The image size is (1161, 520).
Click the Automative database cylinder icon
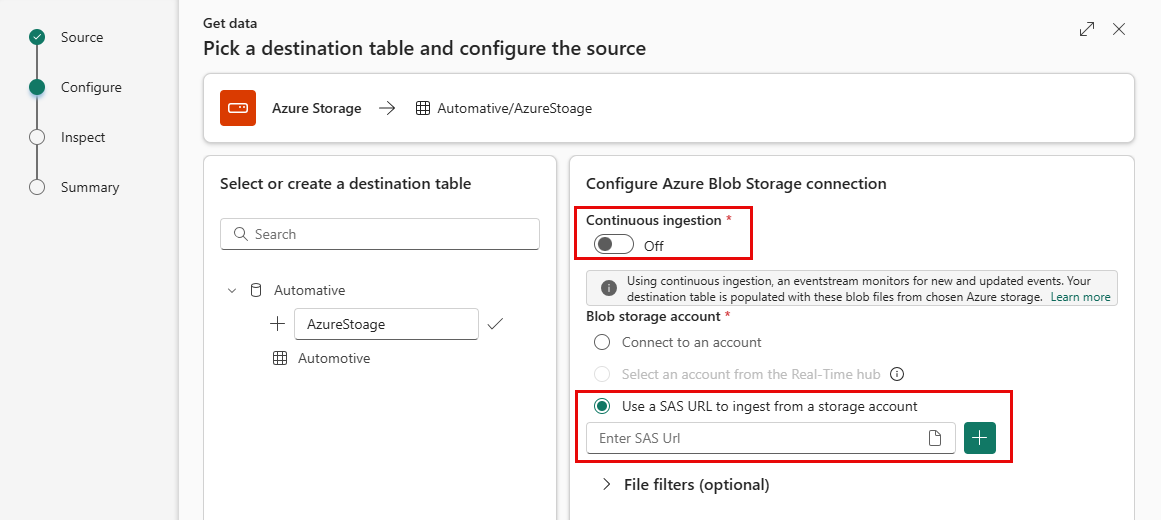[256, 290]
